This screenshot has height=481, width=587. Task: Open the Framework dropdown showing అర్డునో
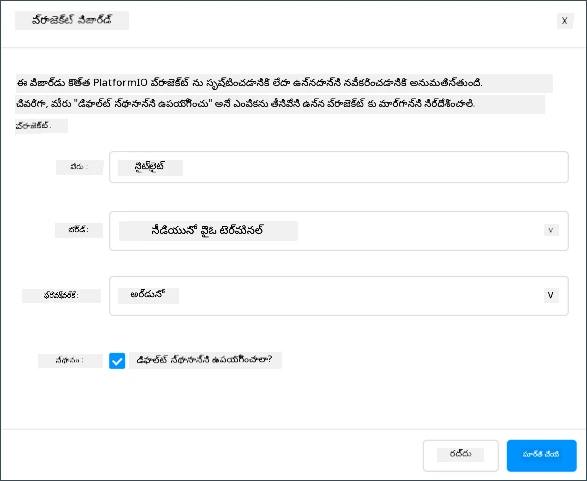tap(339, 296)
